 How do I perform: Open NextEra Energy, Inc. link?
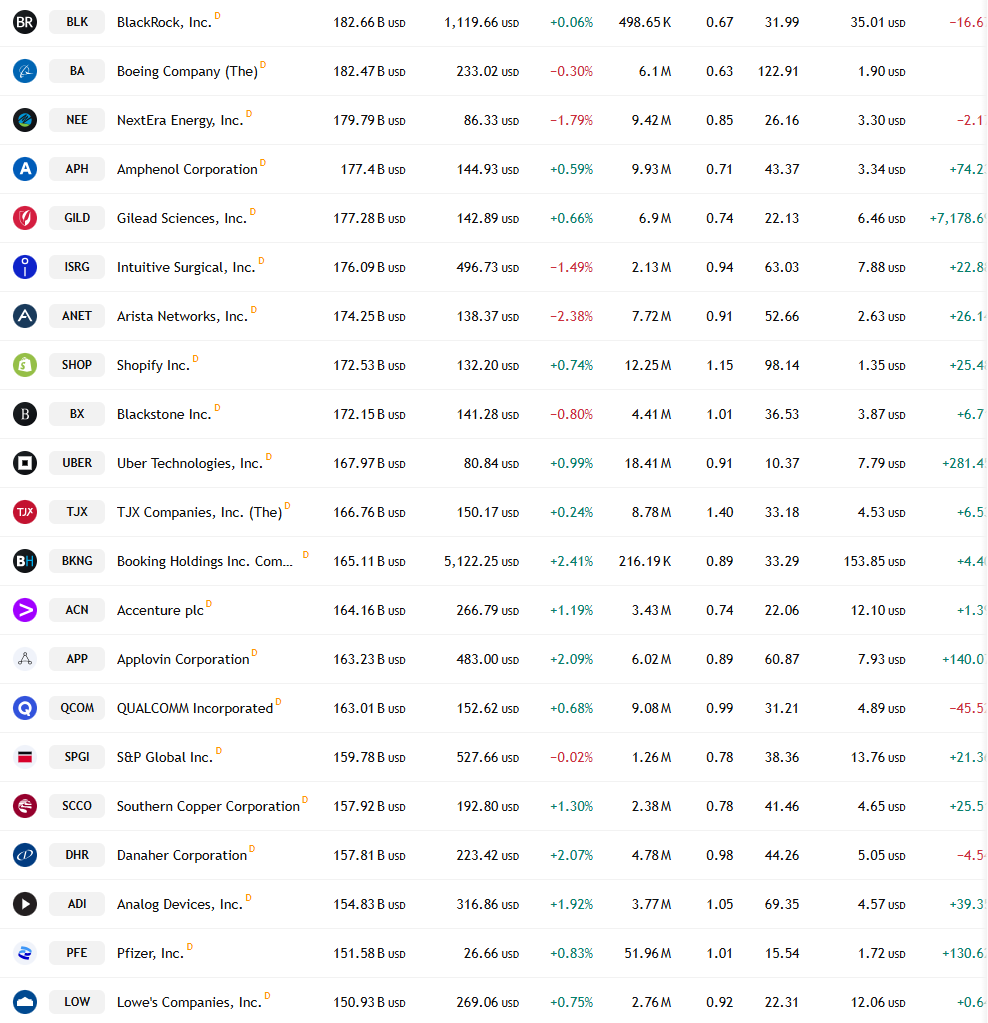(x=180, y=121)
